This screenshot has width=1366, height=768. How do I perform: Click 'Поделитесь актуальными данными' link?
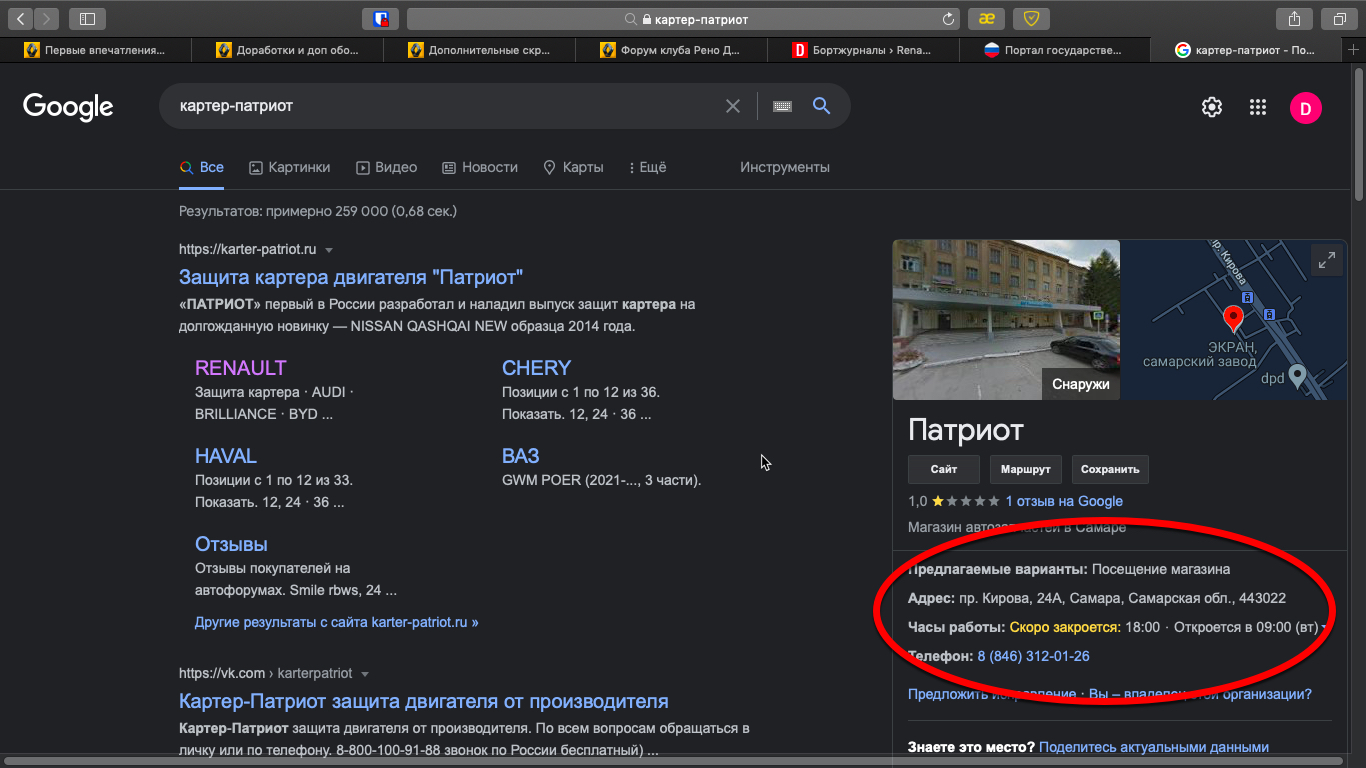(x=1154, y=747)
